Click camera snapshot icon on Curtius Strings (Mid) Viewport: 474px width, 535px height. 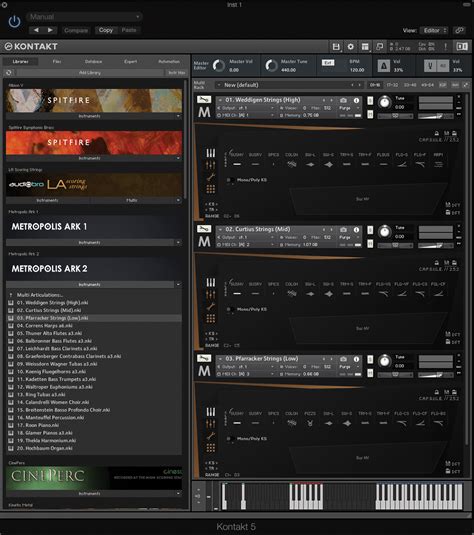[343, 230]
